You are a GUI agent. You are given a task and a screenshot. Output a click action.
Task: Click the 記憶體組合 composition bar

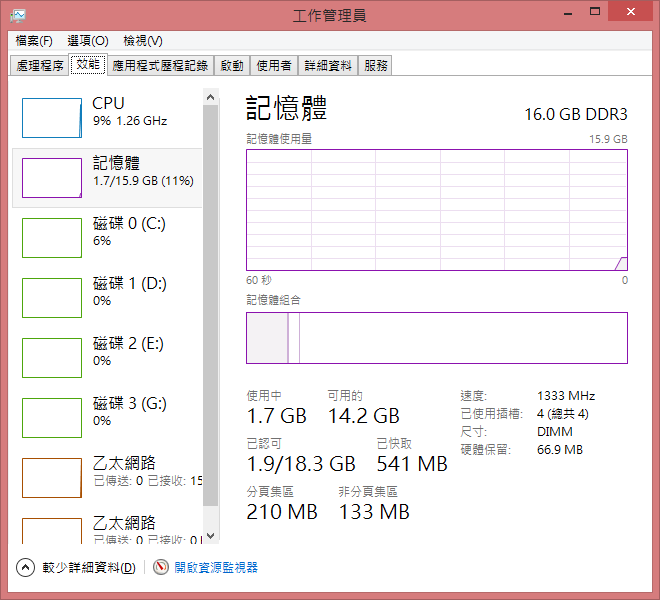(437, 338)
